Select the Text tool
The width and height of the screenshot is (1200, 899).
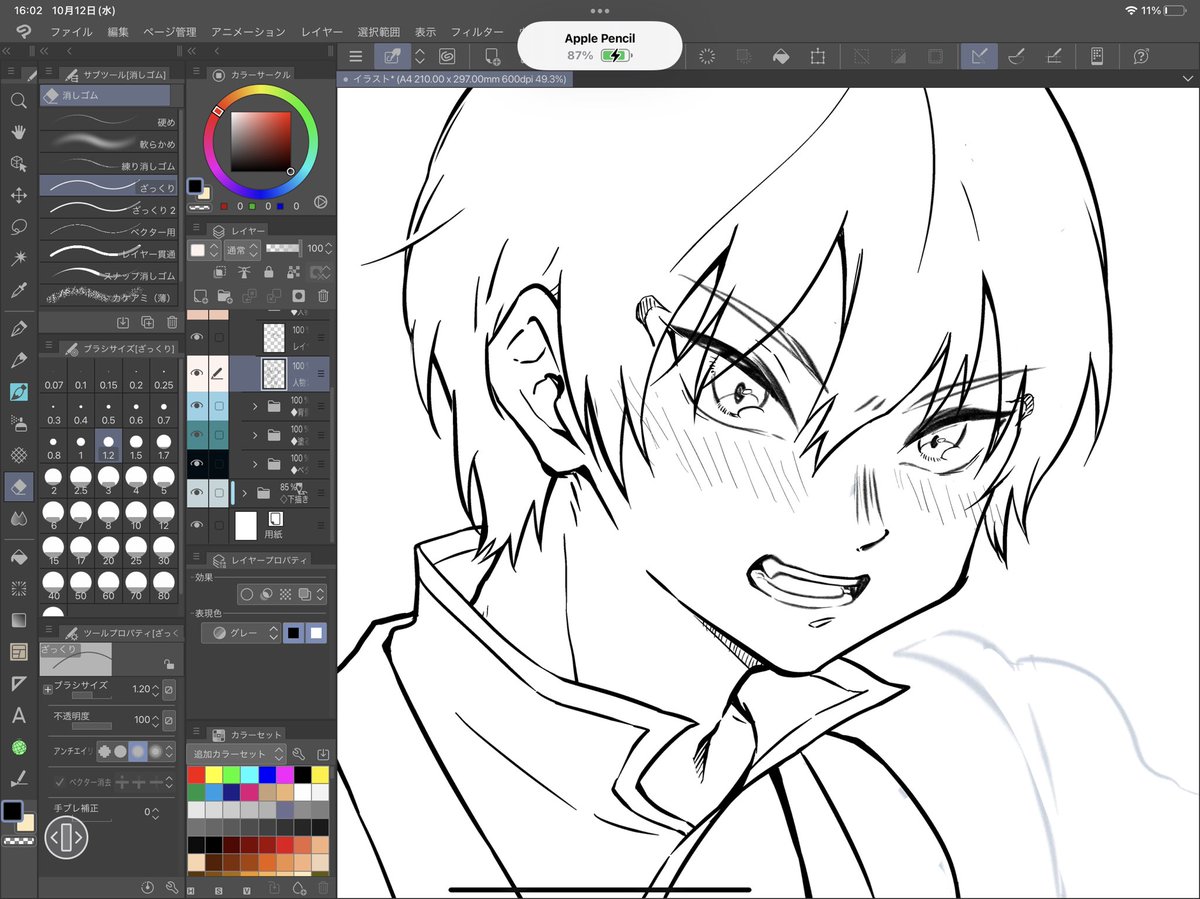click(18, 715)
